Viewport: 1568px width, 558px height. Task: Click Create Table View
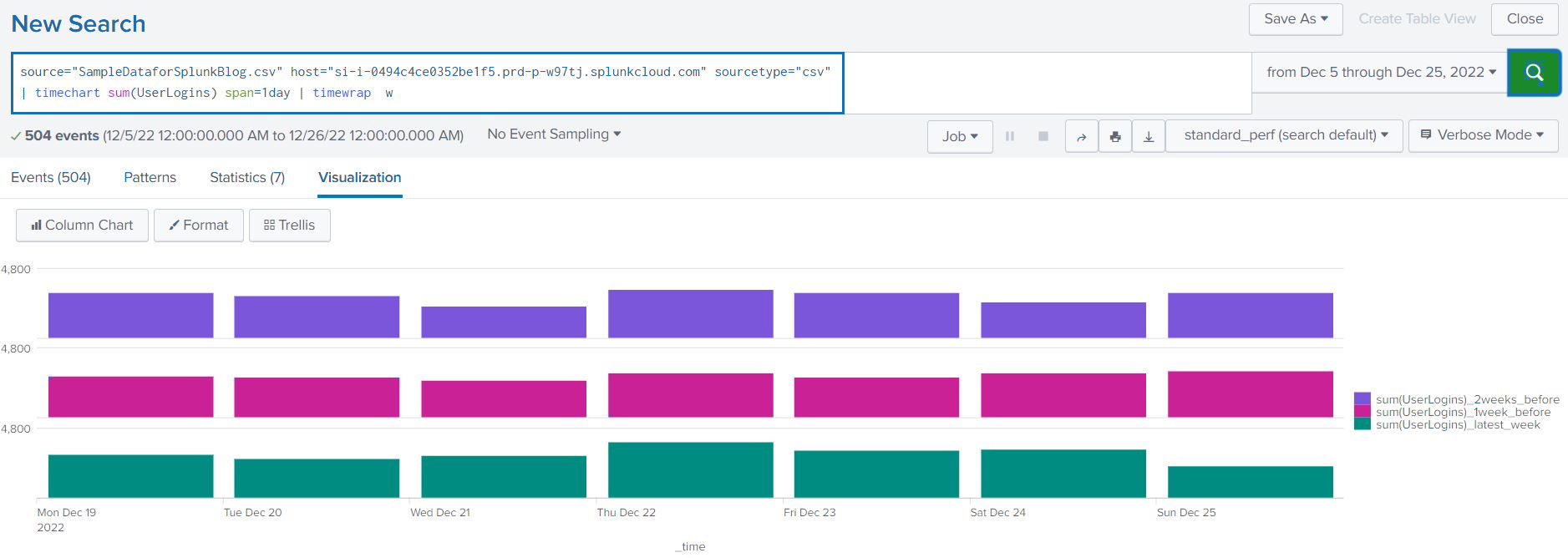click(1417, 19)
